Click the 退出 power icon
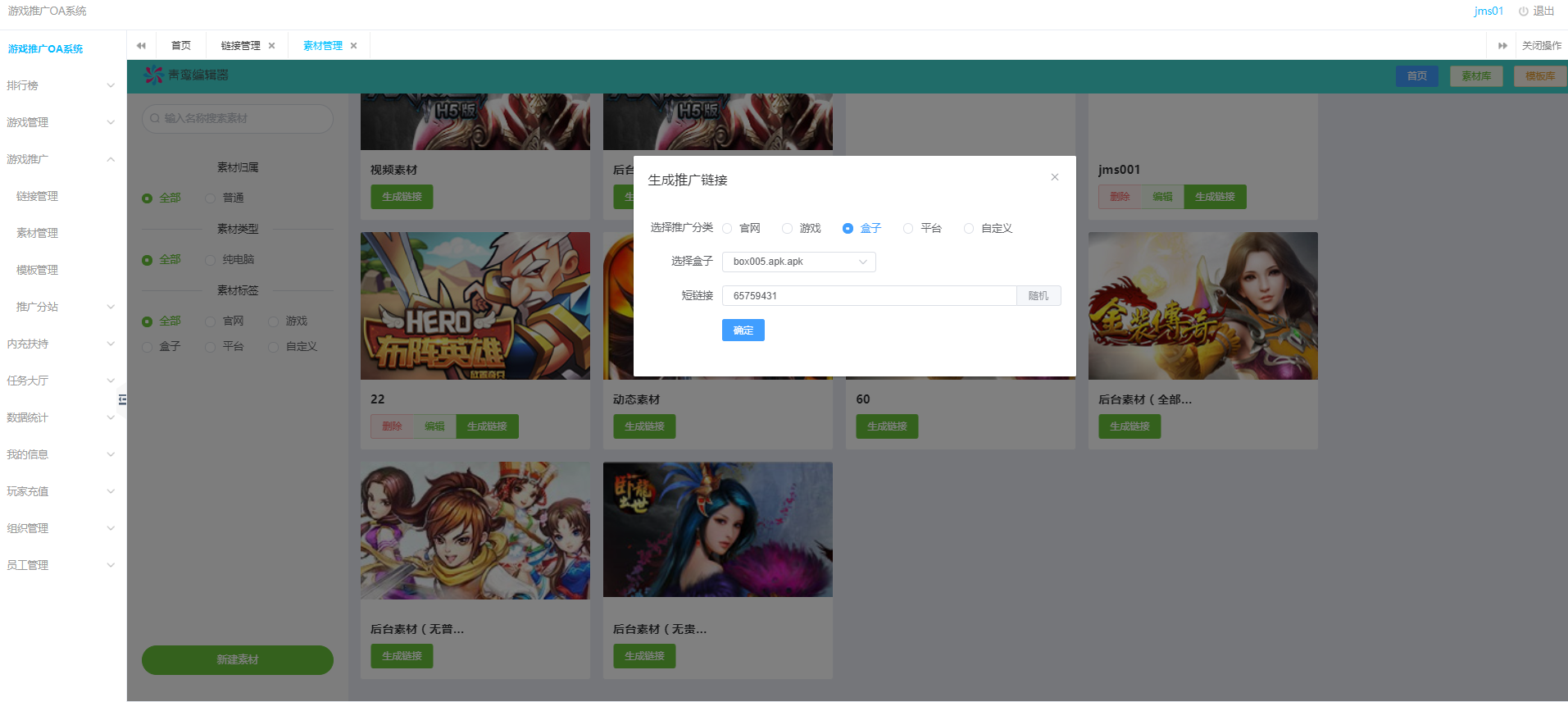This screenshot has height=702, width=1568. click(x=1523, y=11)
